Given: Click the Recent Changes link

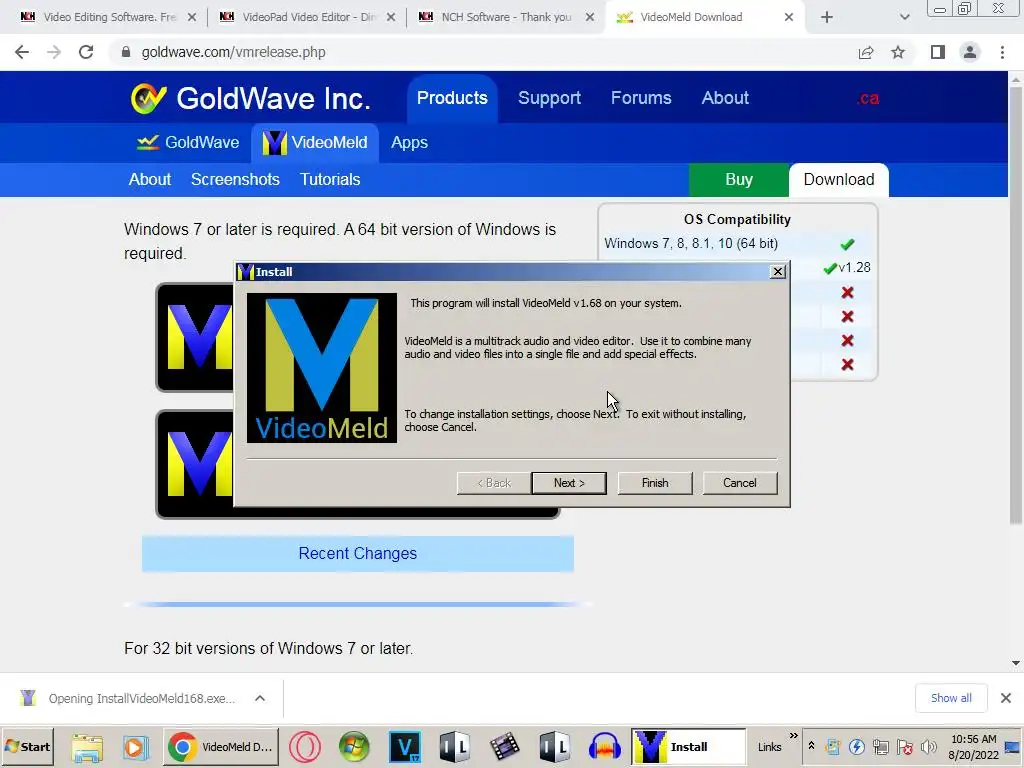Looking at the screenshot, I should click(358, 554).
